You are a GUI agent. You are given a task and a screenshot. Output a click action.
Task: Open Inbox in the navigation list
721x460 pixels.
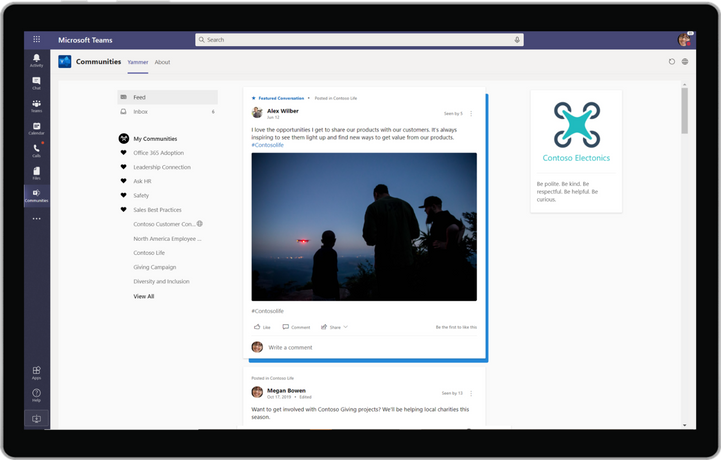point(167,112)
